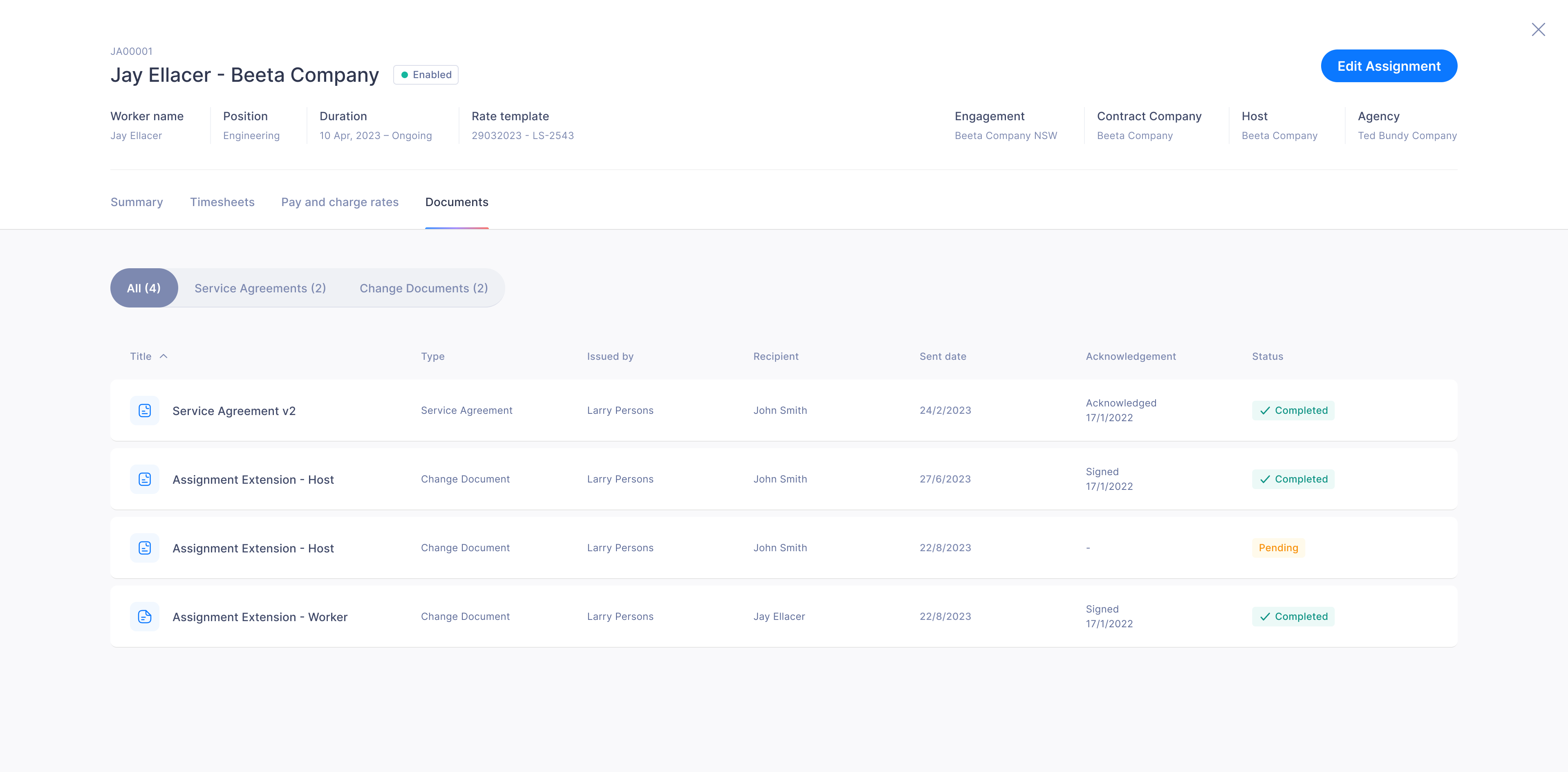Click the Completed badge for Service Agreement v2

[1293, 411]
